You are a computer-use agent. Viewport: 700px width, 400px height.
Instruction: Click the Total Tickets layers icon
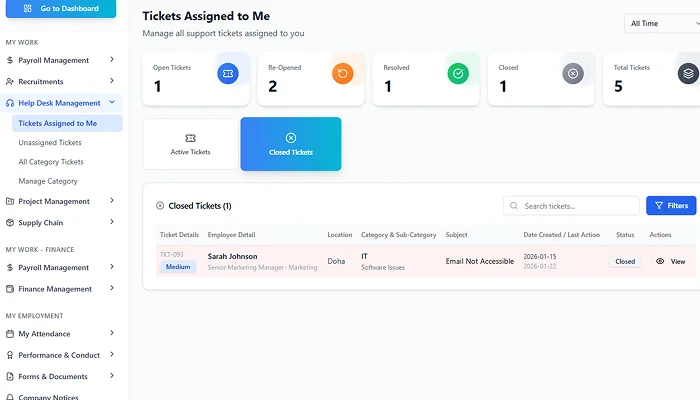tap(687, 73)
